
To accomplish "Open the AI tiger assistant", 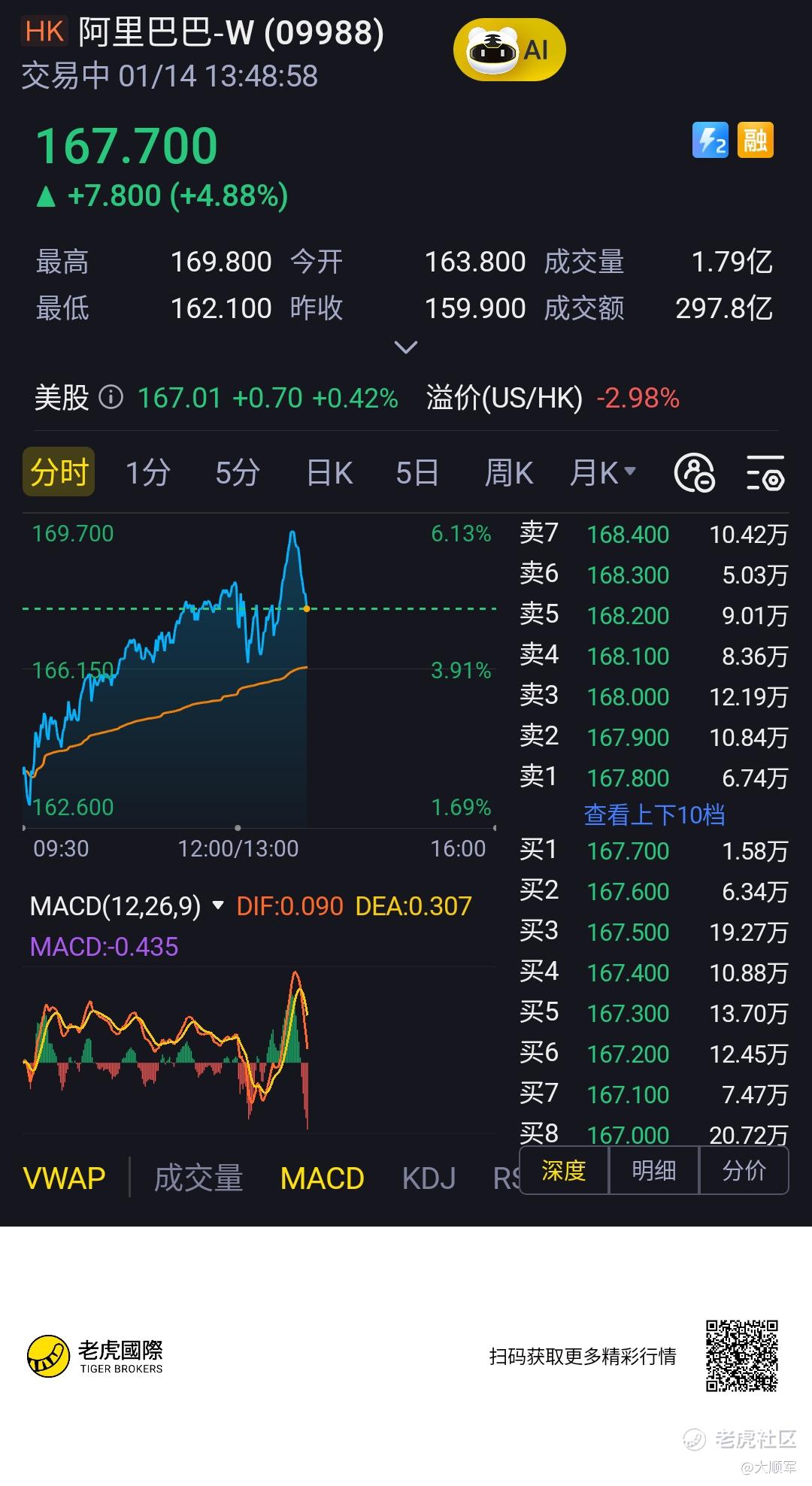I will [509, 50].
